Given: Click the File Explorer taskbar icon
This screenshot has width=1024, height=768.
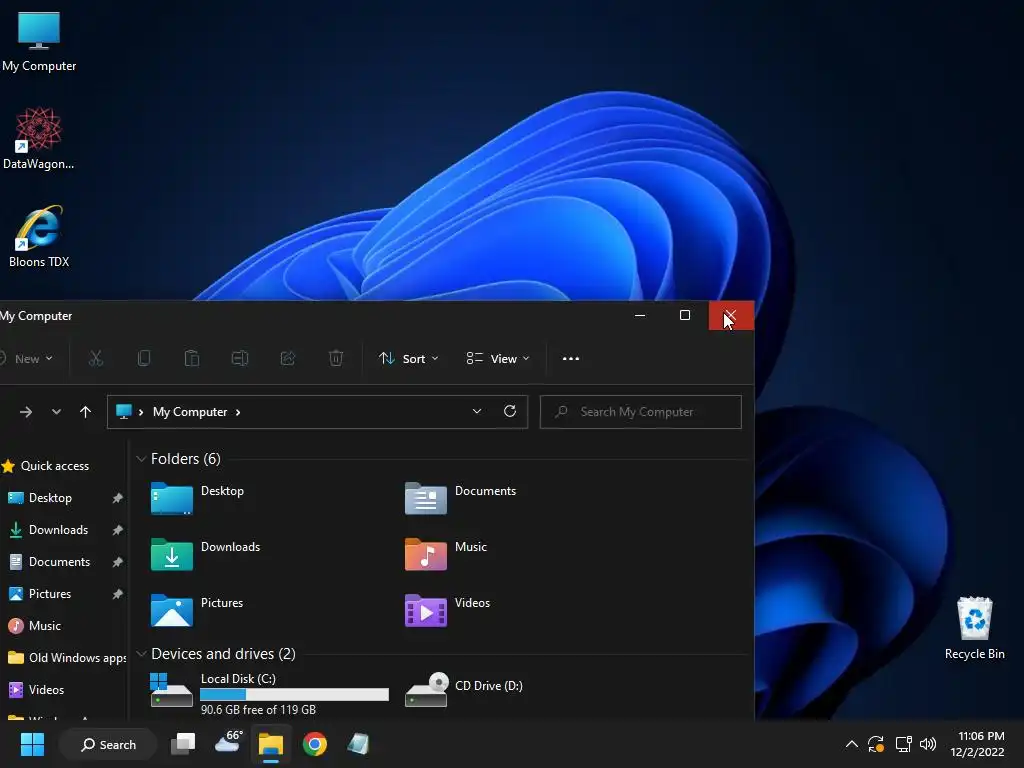Looking at the screenshot, I should tap(270, 744).
